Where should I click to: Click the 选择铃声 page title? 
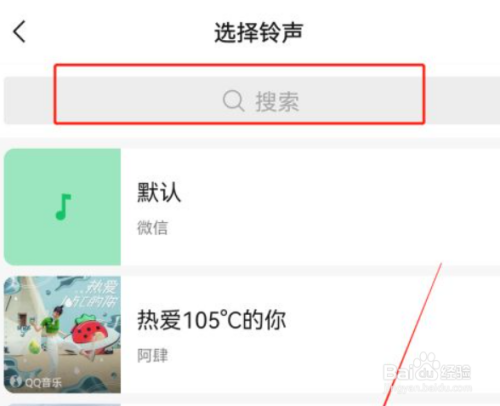point(258,32)
